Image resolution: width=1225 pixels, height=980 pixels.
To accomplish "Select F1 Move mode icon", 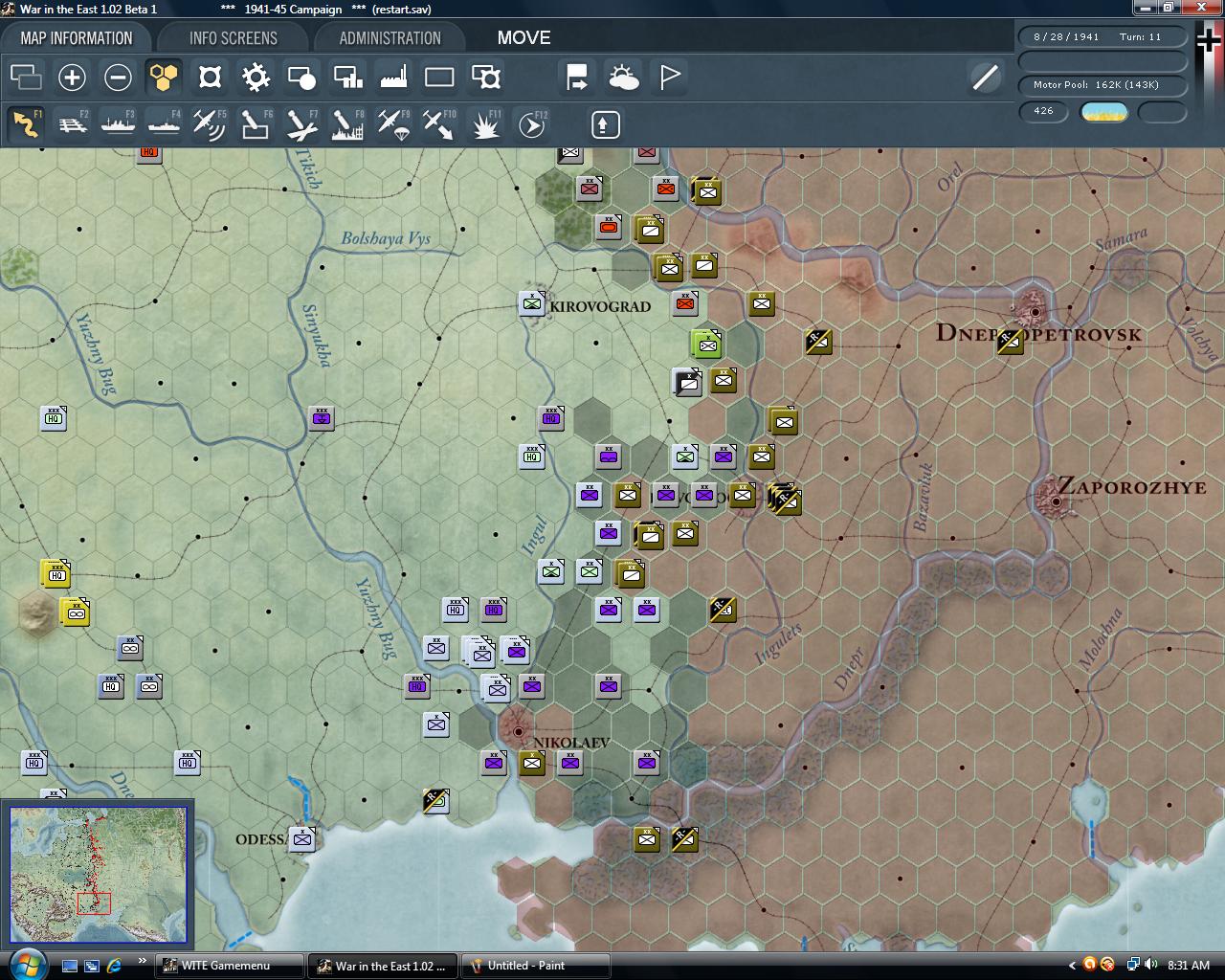I will click(26, 124).
